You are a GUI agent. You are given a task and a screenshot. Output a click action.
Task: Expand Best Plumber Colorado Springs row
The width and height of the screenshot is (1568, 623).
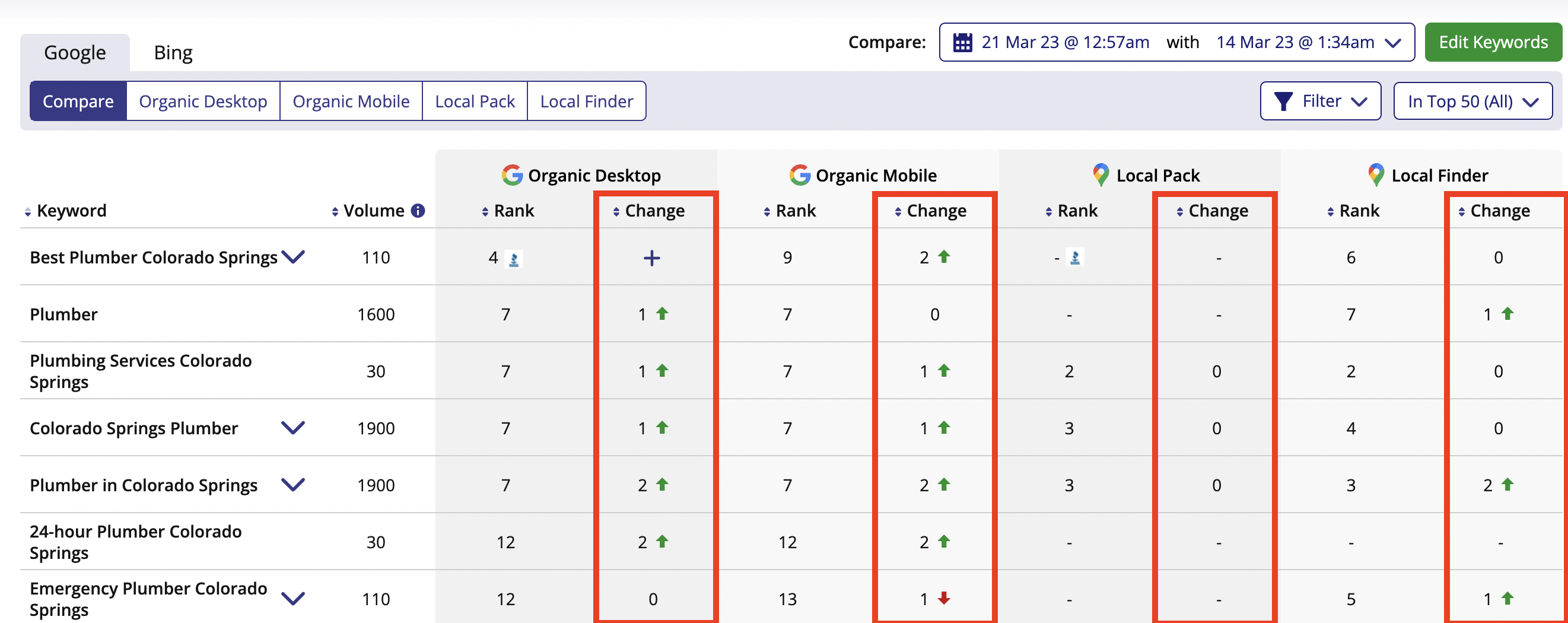click(294, 256)
